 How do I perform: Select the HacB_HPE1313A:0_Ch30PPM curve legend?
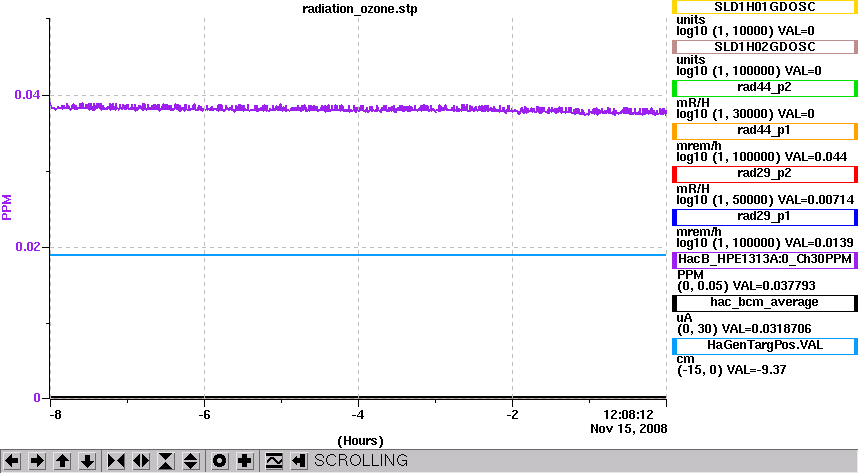coord(764,259)
